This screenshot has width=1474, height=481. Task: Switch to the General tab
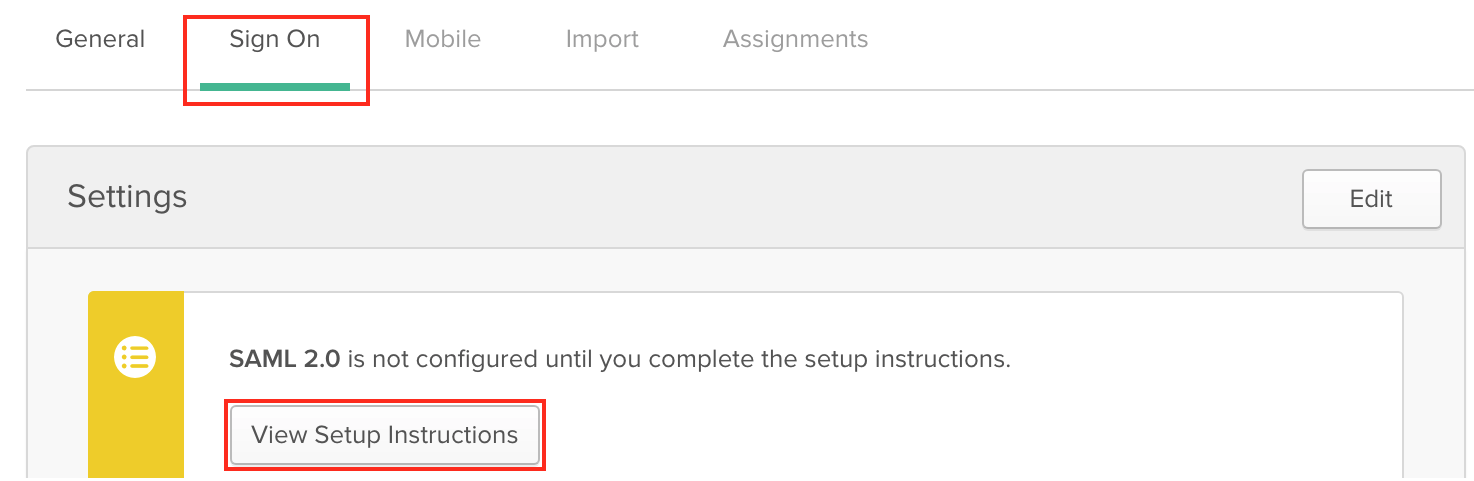point(100,39)
